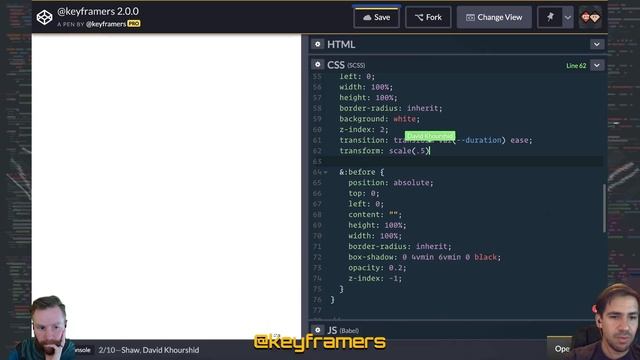
Task: Click the pen title @keyframers 2.0.0
Action: tap(98, 11)
